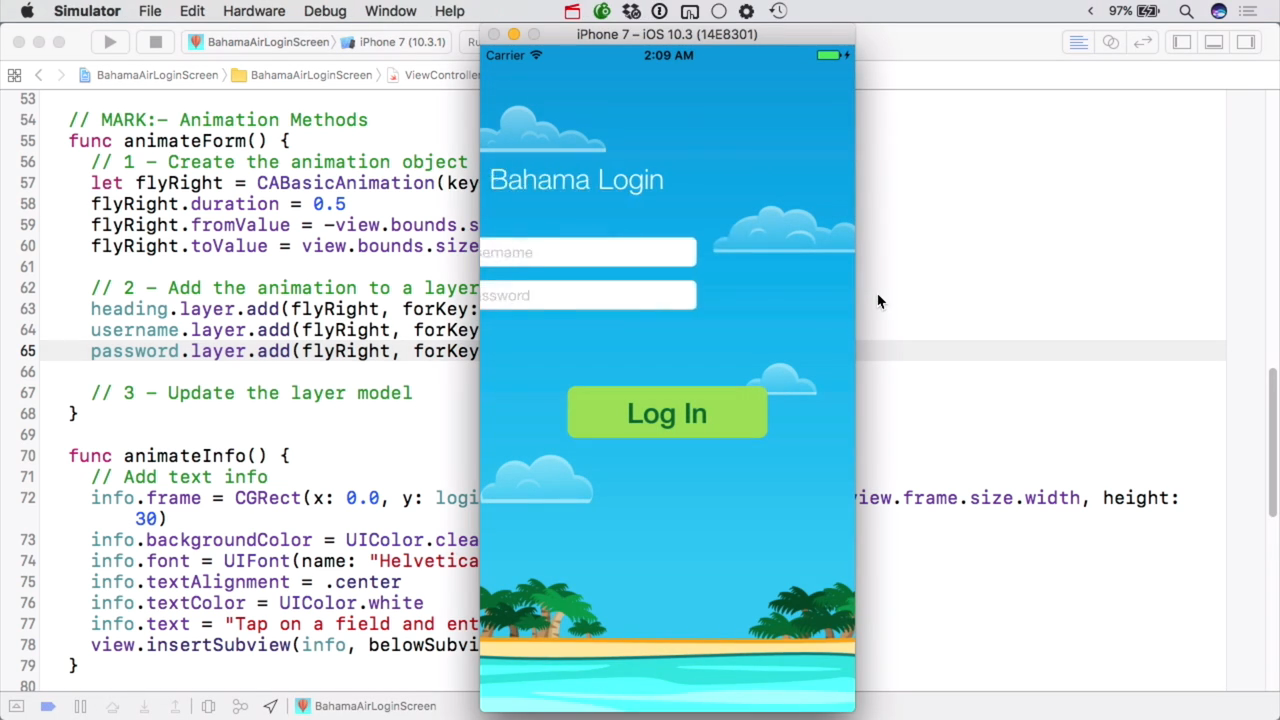Show the right inspectors panel
The width and height of the screenshot is (1280, 720).
[1246, 42]
